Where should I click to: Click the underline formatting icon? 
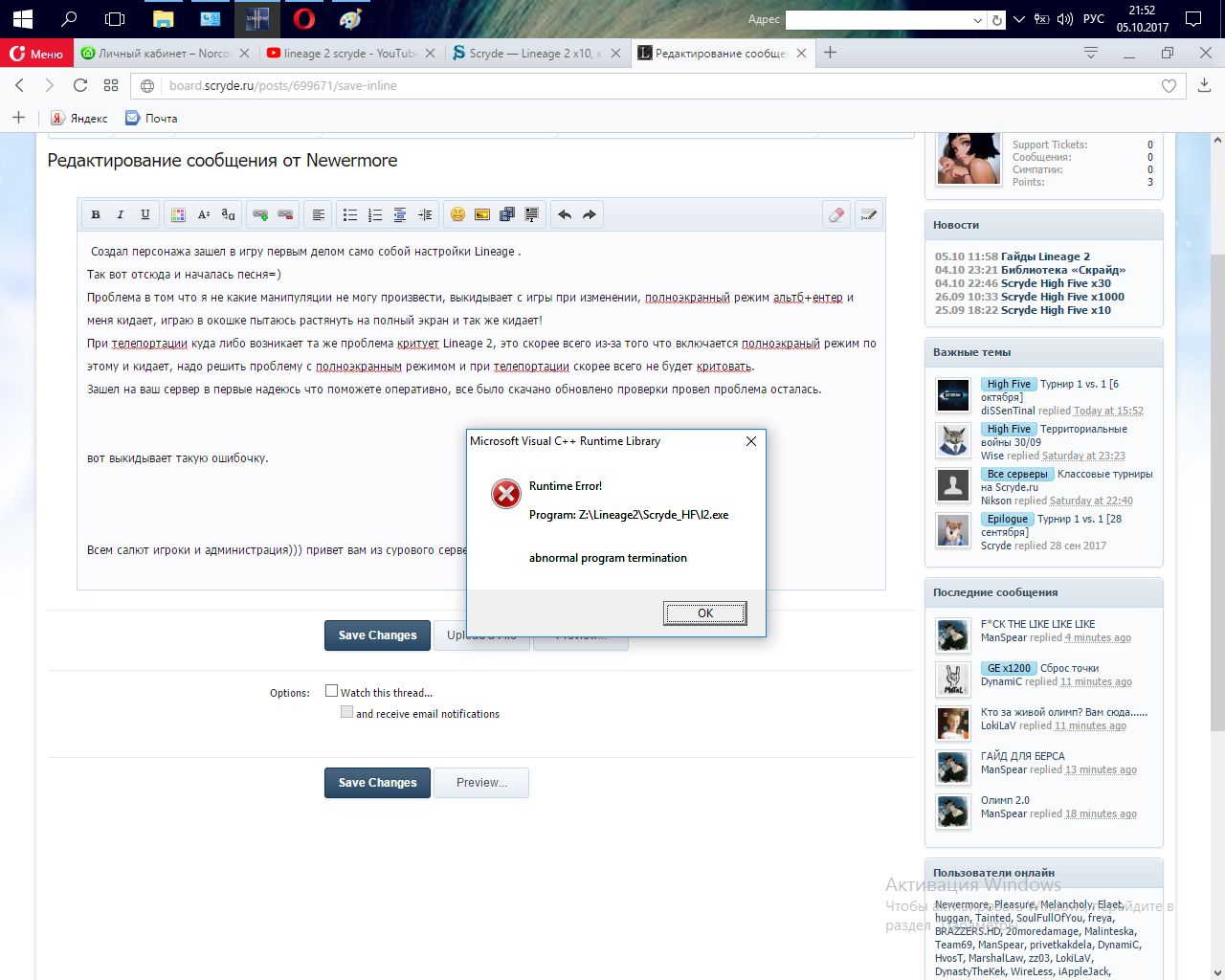(x=145, y=214)
